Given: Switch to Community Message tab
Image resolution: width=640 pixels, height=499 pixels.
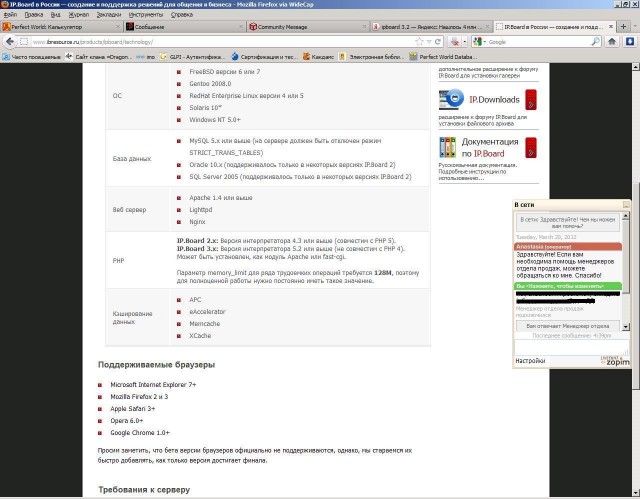Looking at the screenshot, I should 308,27.
